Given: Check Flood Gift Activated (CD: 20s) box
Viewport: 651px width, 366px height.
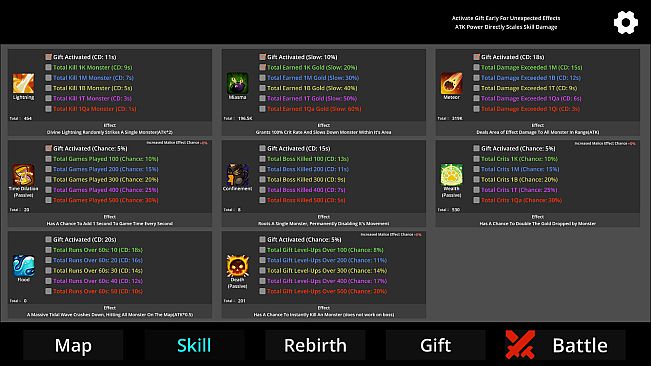Looking at the screenshot, I should tap(48, 239).
